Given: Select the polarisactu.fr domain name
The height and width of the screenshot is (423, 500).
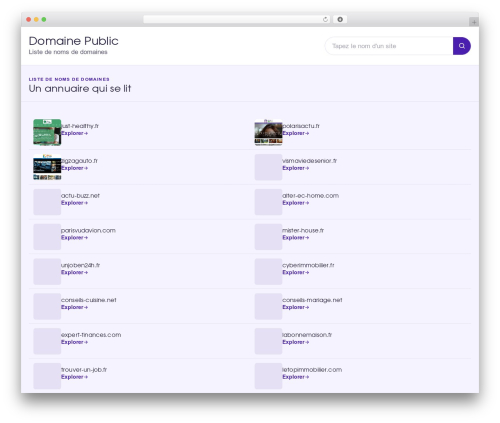Looking at the screenshot, I should (x=301, y=126).
